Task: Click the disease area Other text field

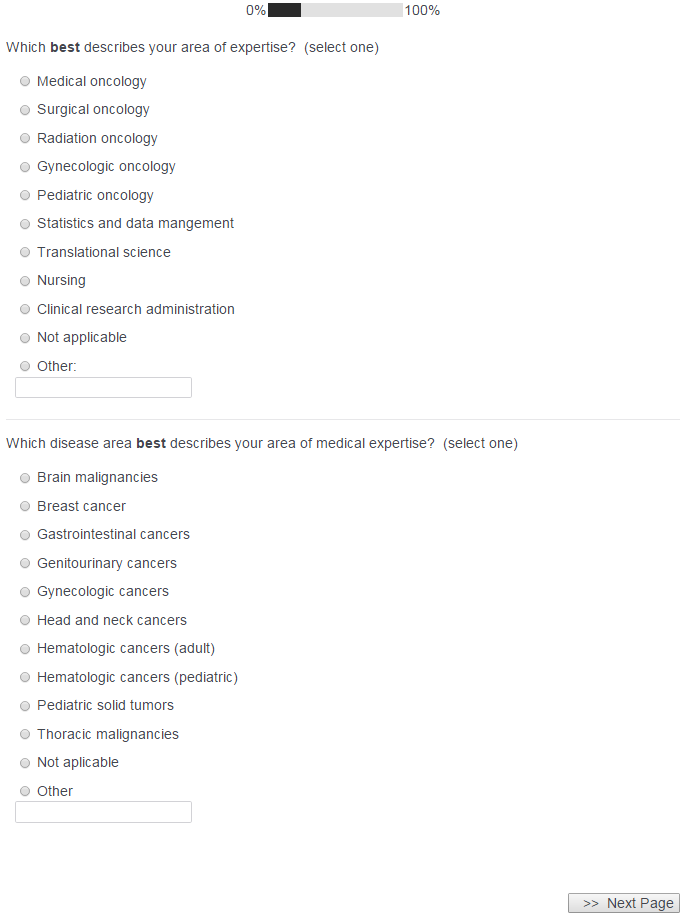Action: (x=103, y=812)
